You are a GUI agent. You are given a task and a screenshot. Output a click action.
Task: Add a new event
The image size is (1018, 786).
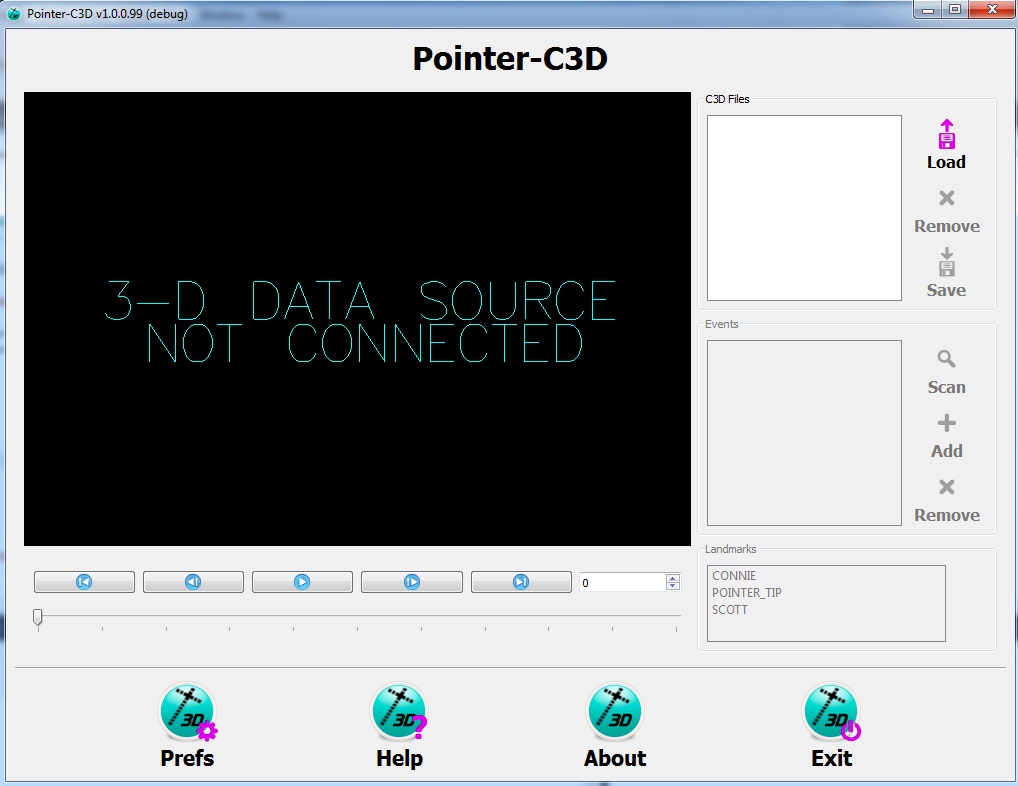(x=947, y=436)
